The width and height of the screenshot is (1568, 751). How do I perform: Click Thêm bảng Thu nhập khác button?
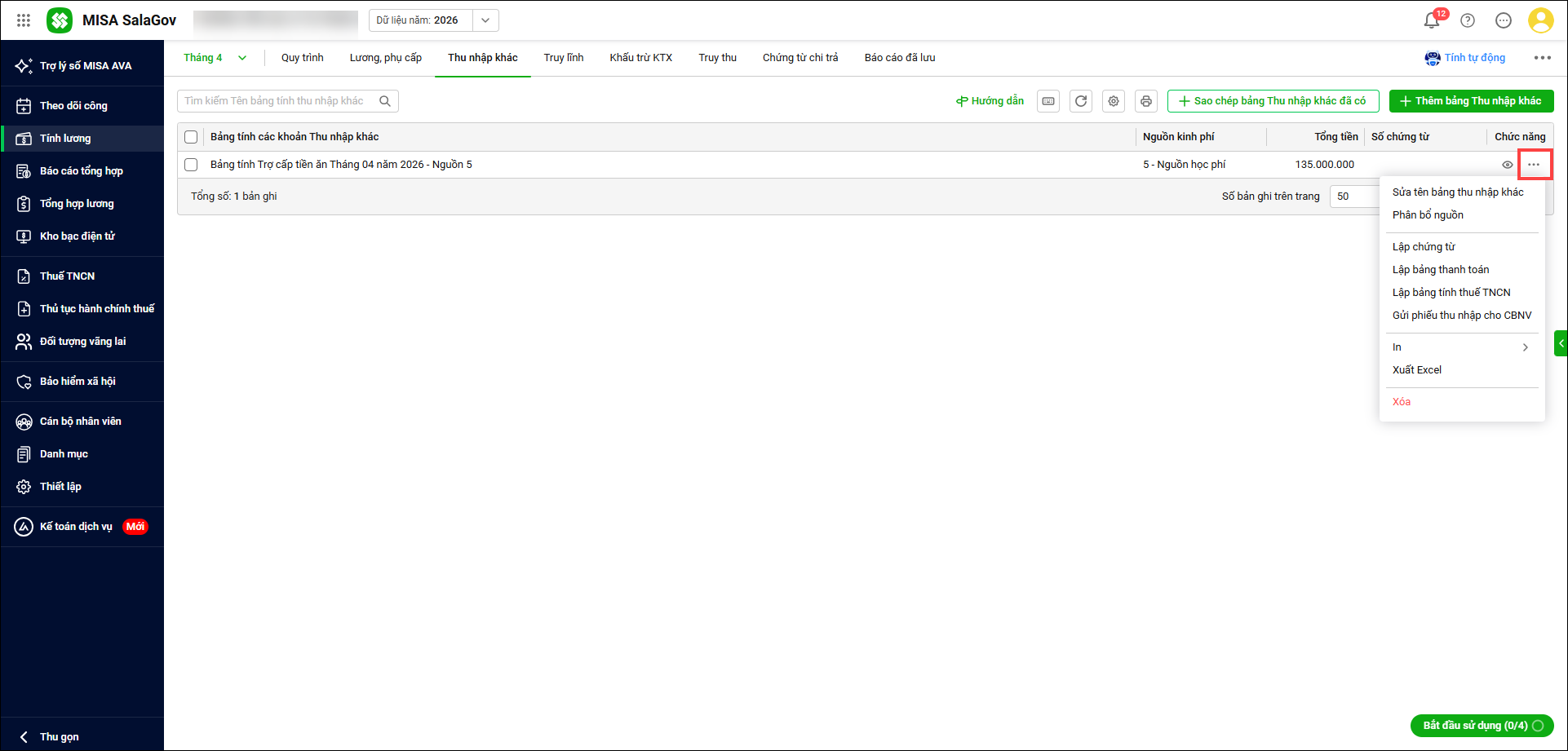click(1471, 101)
